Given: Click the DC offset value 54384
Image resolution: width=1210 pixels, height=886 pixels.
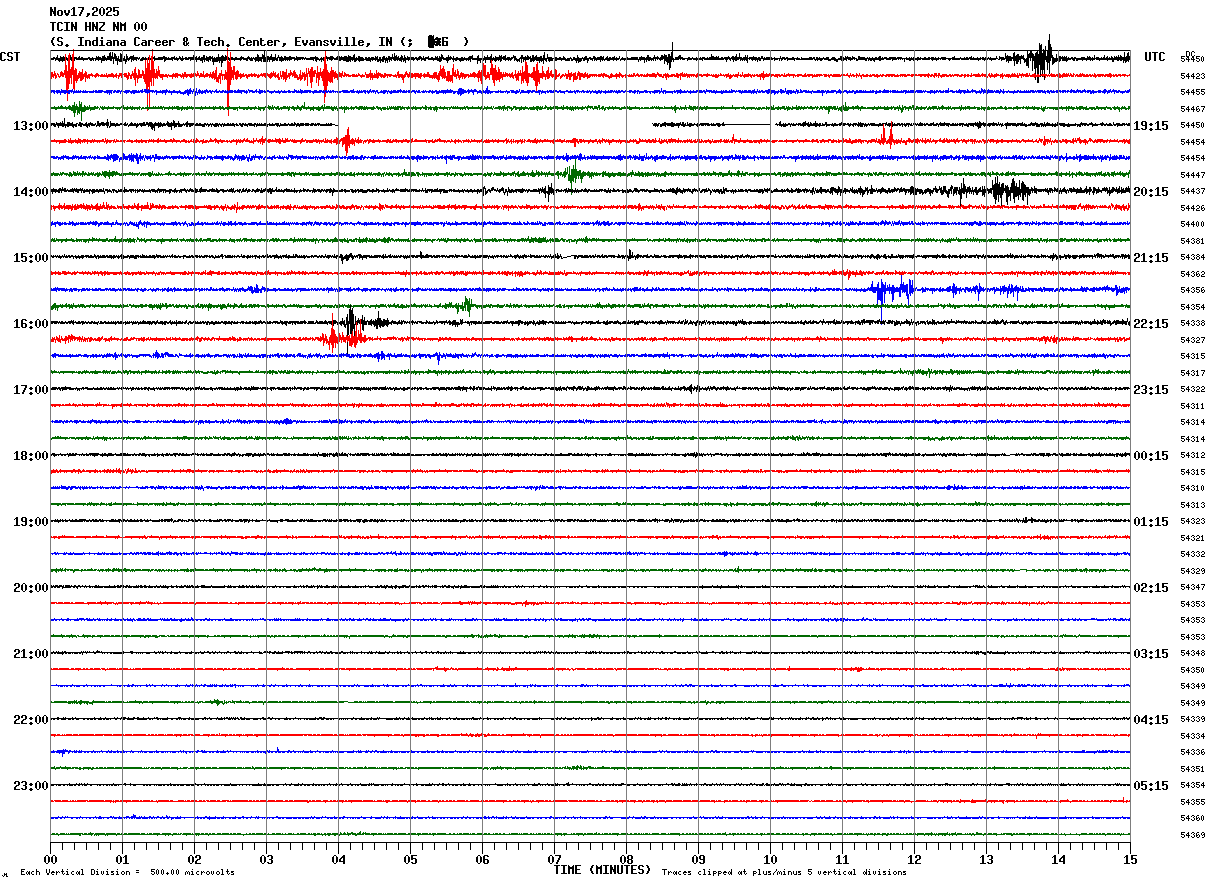Looking at the screenshot, I should tap(1192, 257).
